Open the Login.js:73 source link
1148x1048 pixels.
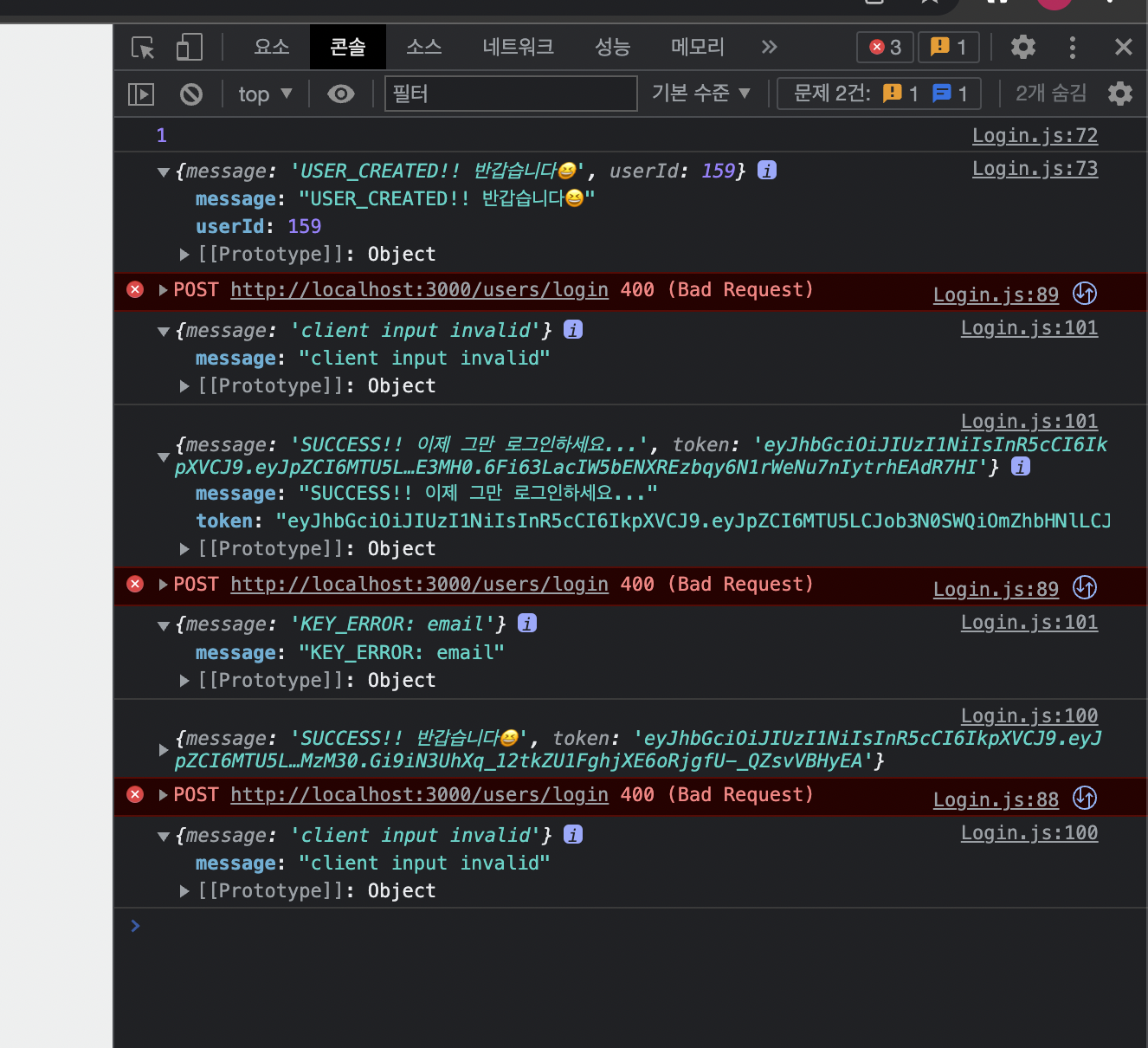coord(1035,169)
